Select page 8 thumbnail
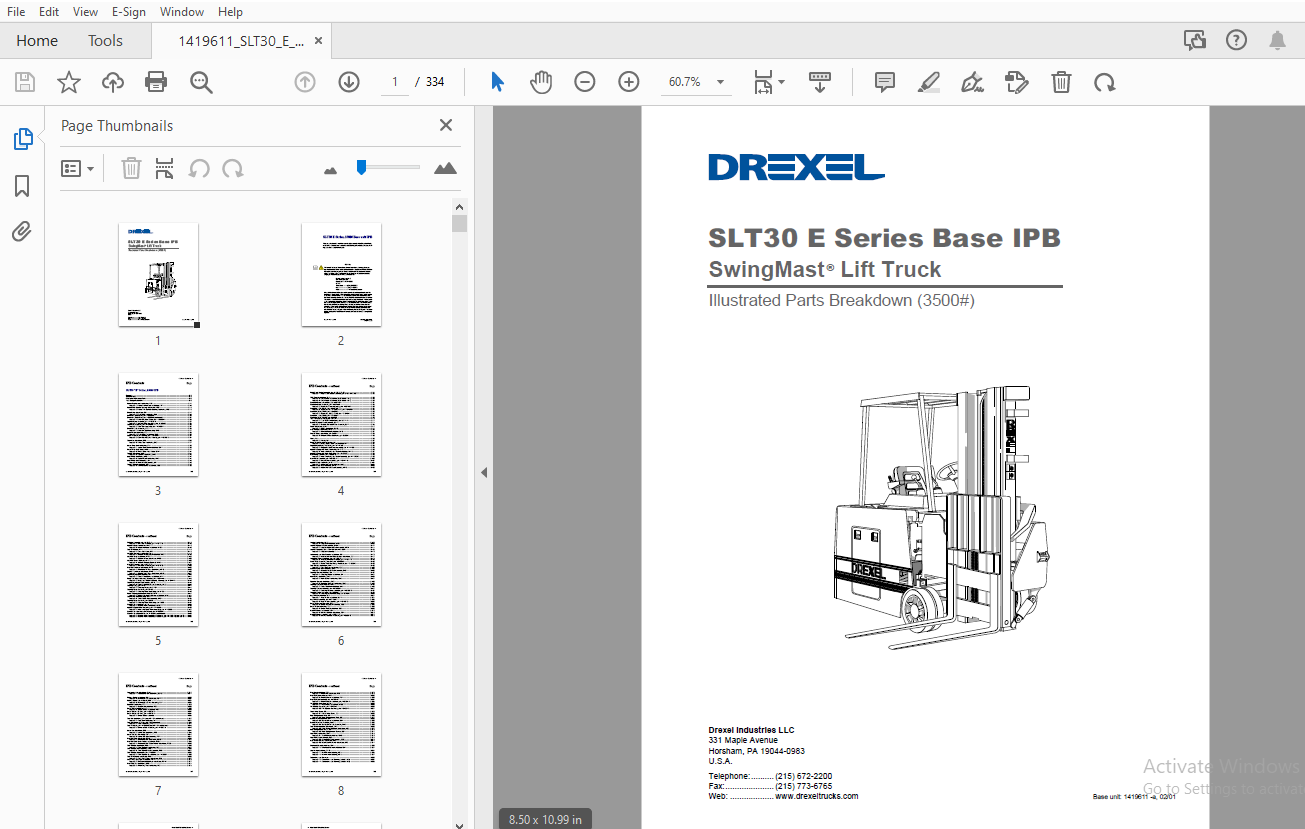This screenshot has height=829, width=1305. tap(341, 724)
